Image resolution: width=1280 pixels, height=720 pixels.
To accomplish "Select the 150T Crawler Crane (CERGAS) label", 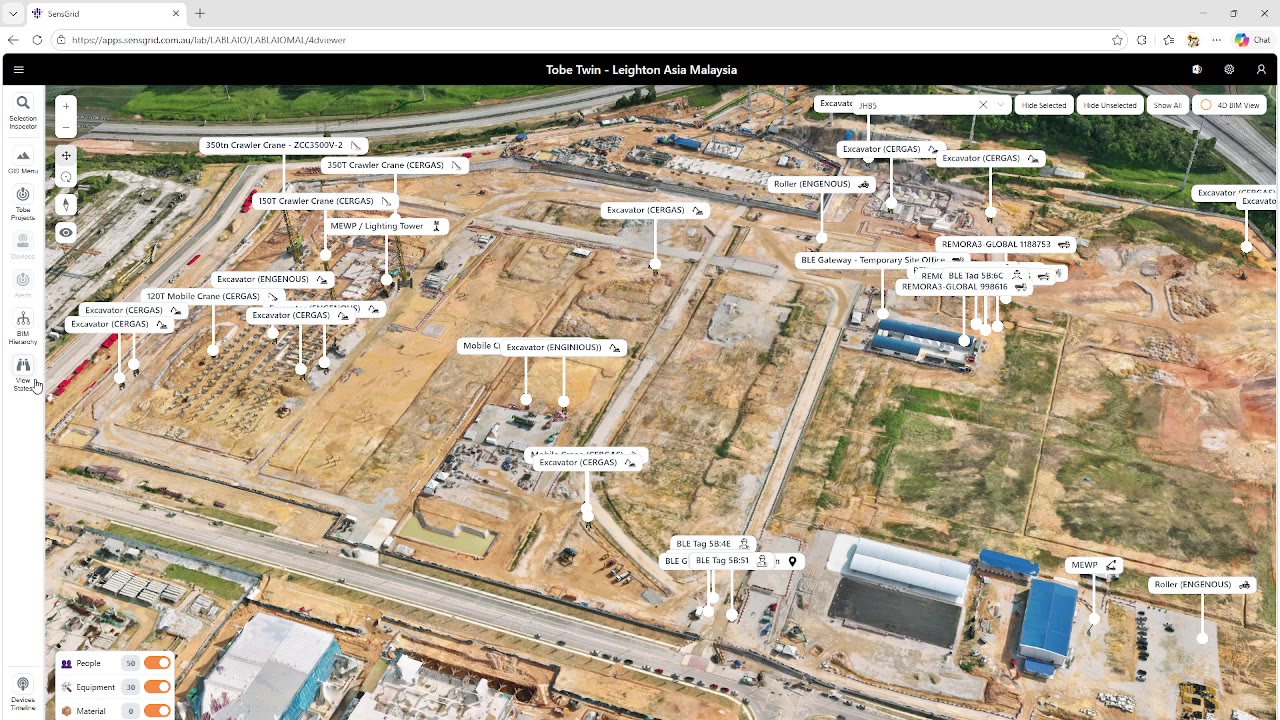I will pos(325,201).
